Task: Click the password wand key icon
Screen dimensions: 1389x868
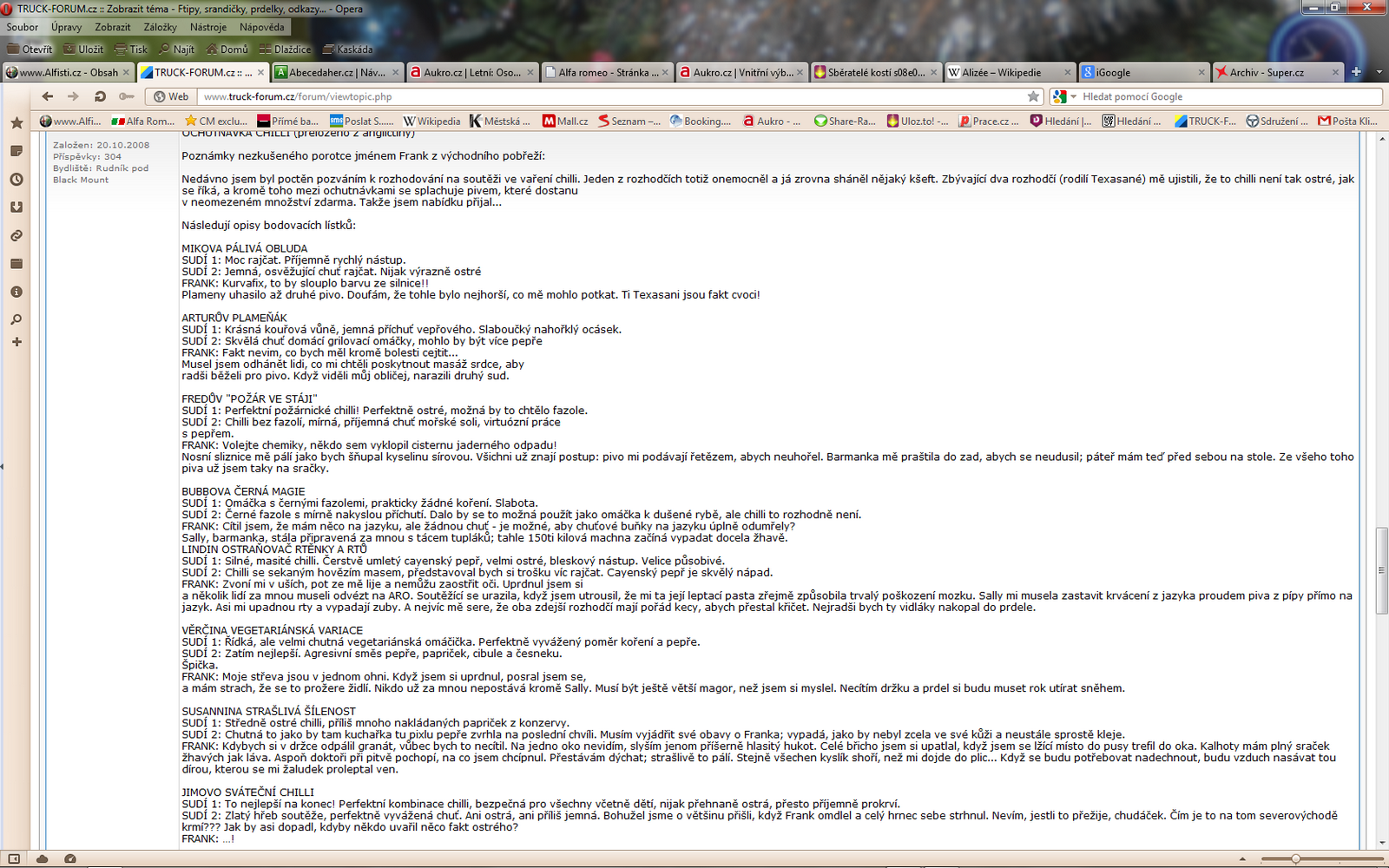Action: click(x=127, y=96)
